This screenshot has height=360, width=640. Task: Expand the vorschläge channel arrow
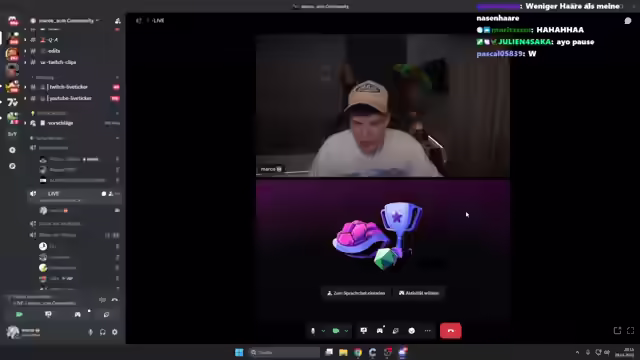pyautogui.click(x=25, y=123)
